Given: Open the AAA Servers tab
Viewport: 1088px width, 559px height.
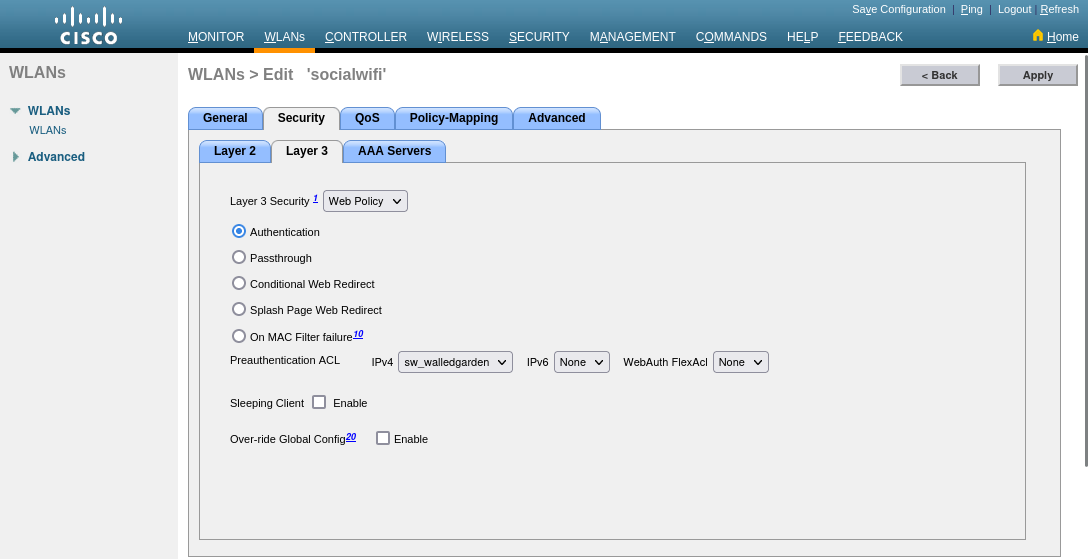Looking at the screenshot, I should [394, 151].
